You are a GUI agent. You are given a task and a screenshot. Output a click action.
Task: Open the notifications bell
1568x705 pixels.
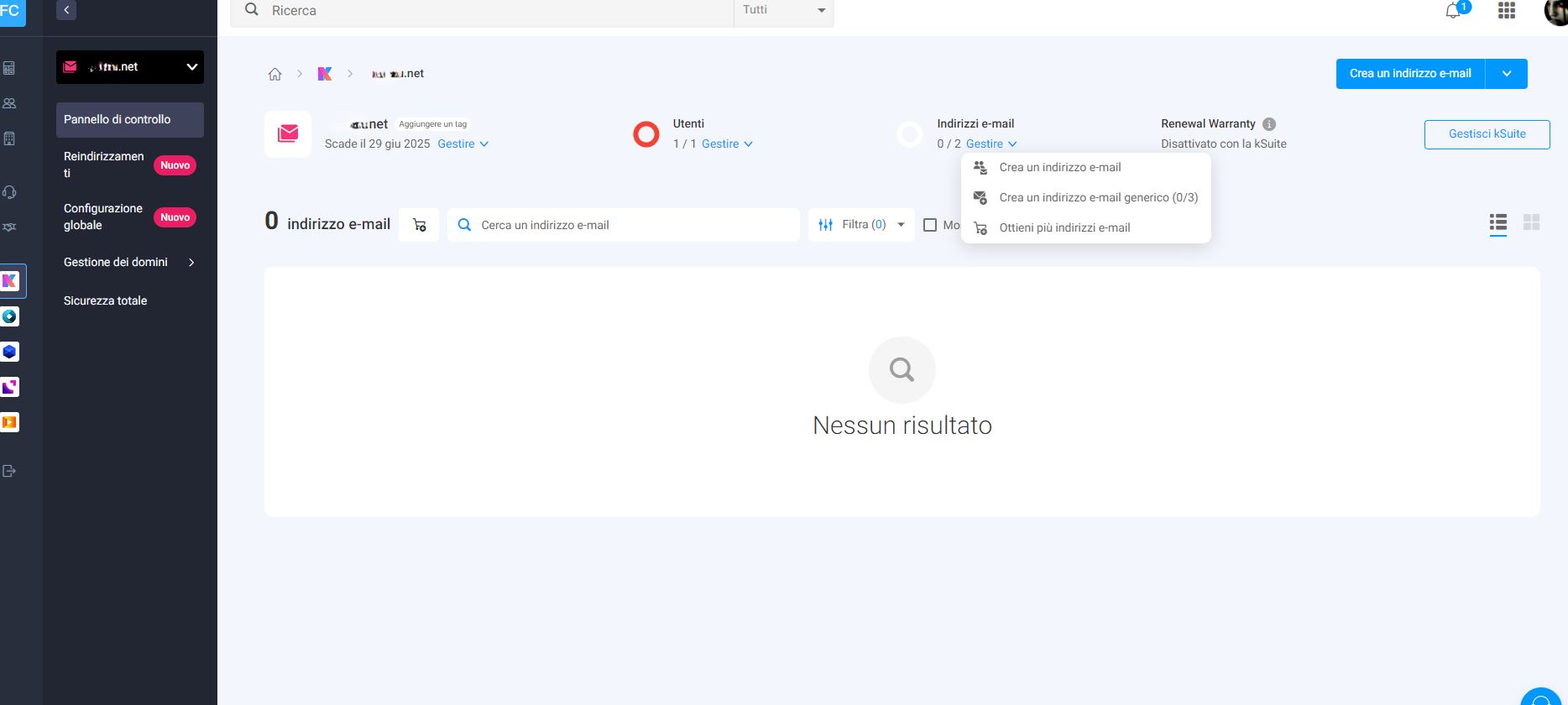click(x=1453, y=11)
